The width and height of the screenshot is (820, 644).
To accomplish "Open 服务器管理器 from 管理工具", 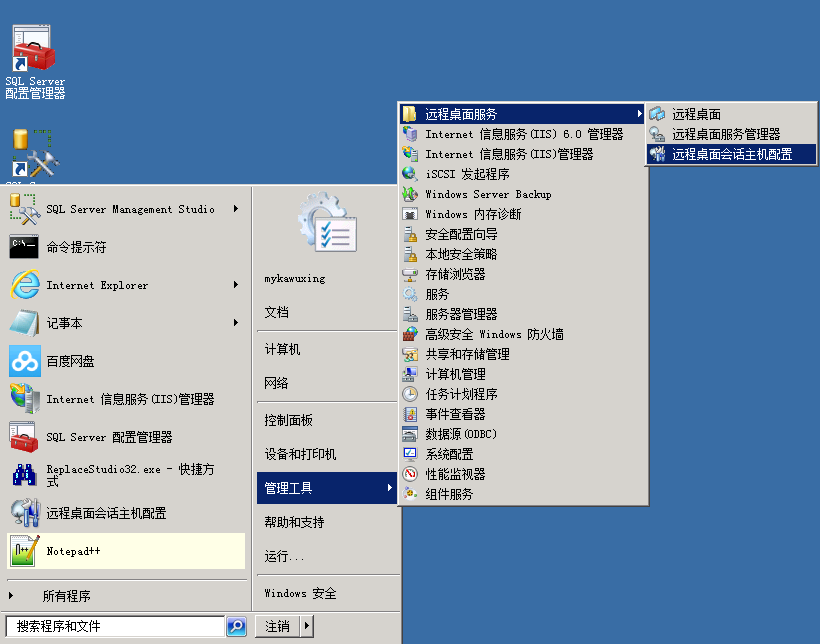I will (523, 314).
